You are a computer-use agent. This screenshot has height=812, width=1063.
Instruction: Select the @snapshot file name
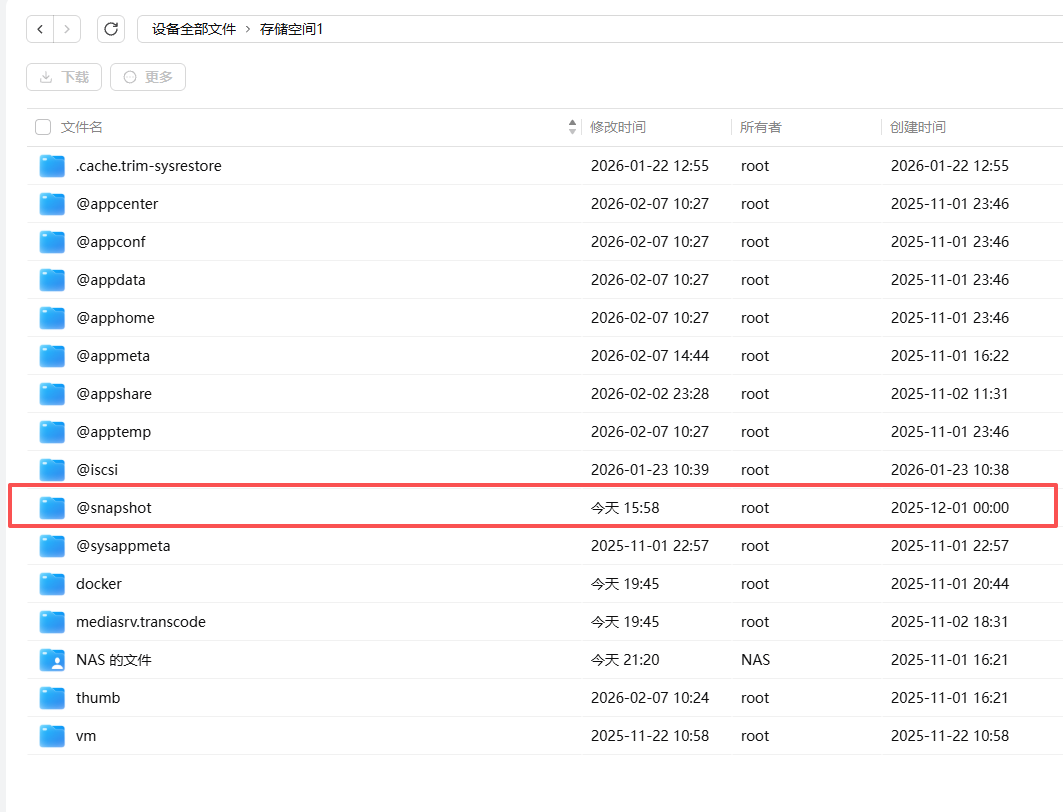(114, 508)
